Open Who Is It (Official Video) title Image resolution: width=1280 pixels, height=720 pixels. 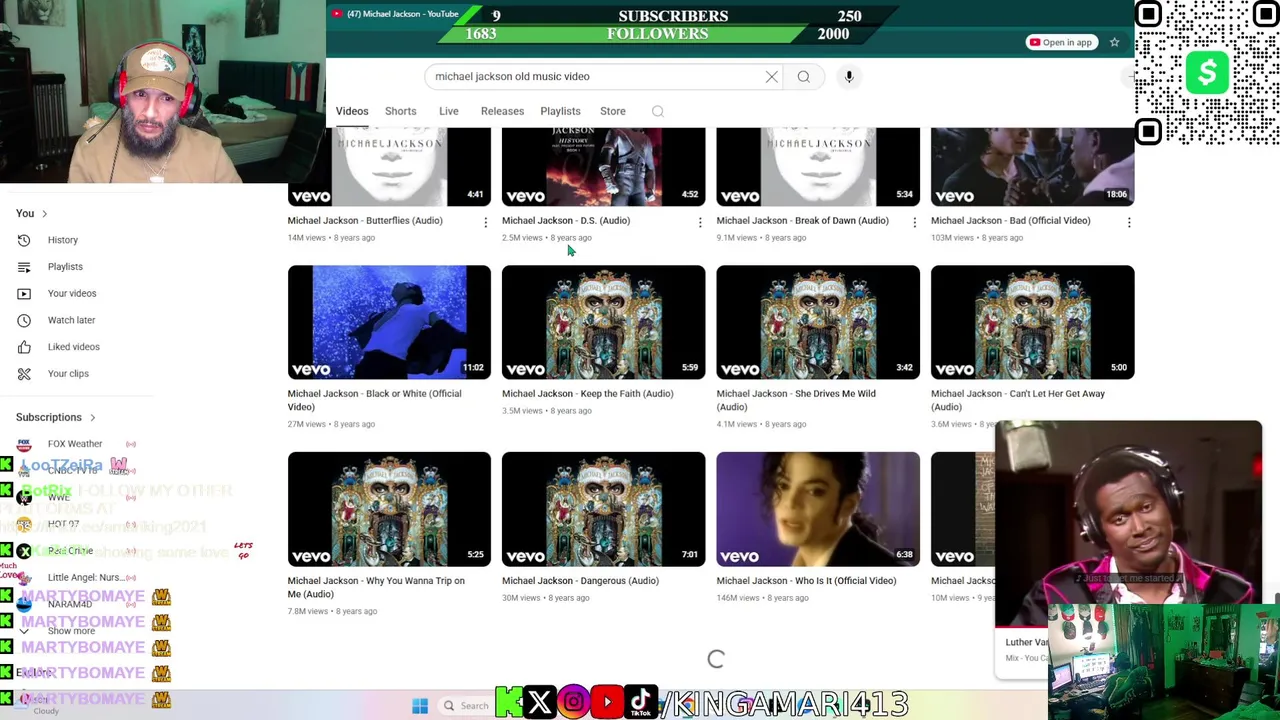click(806, 580)
